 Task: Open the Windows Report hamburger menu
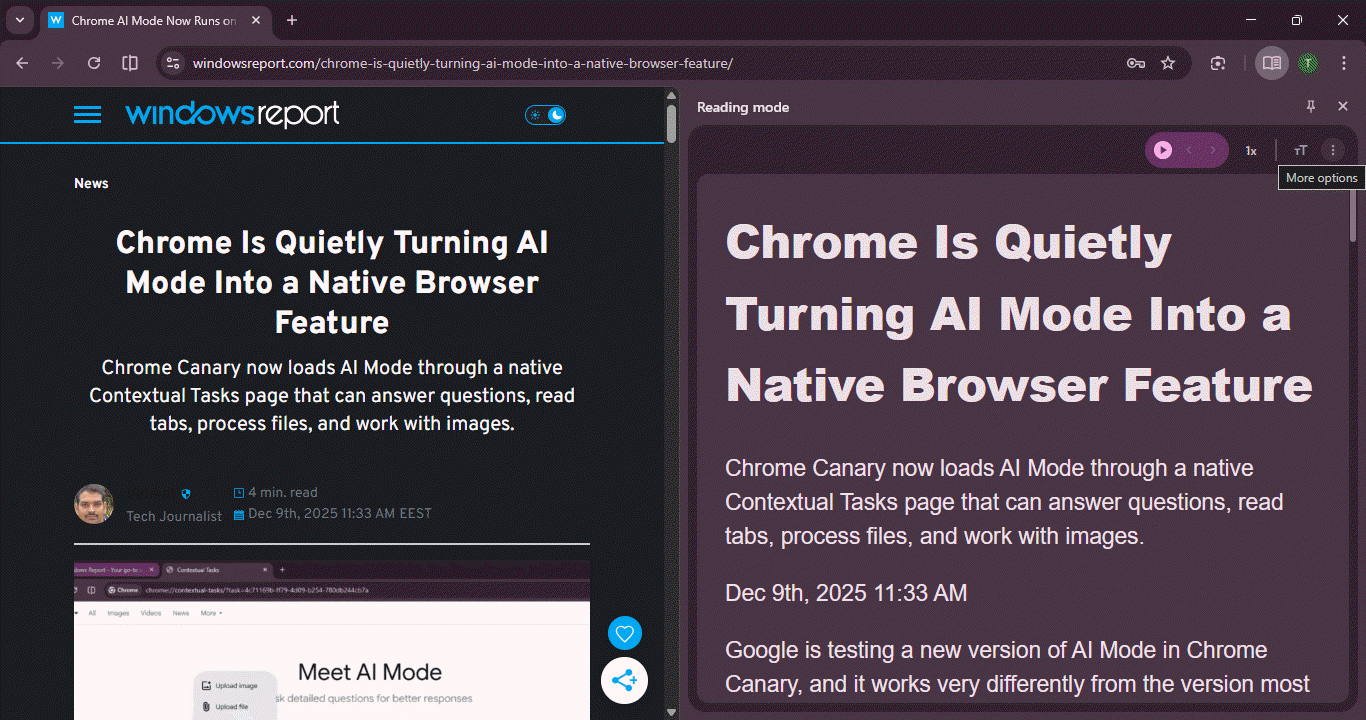88,115
